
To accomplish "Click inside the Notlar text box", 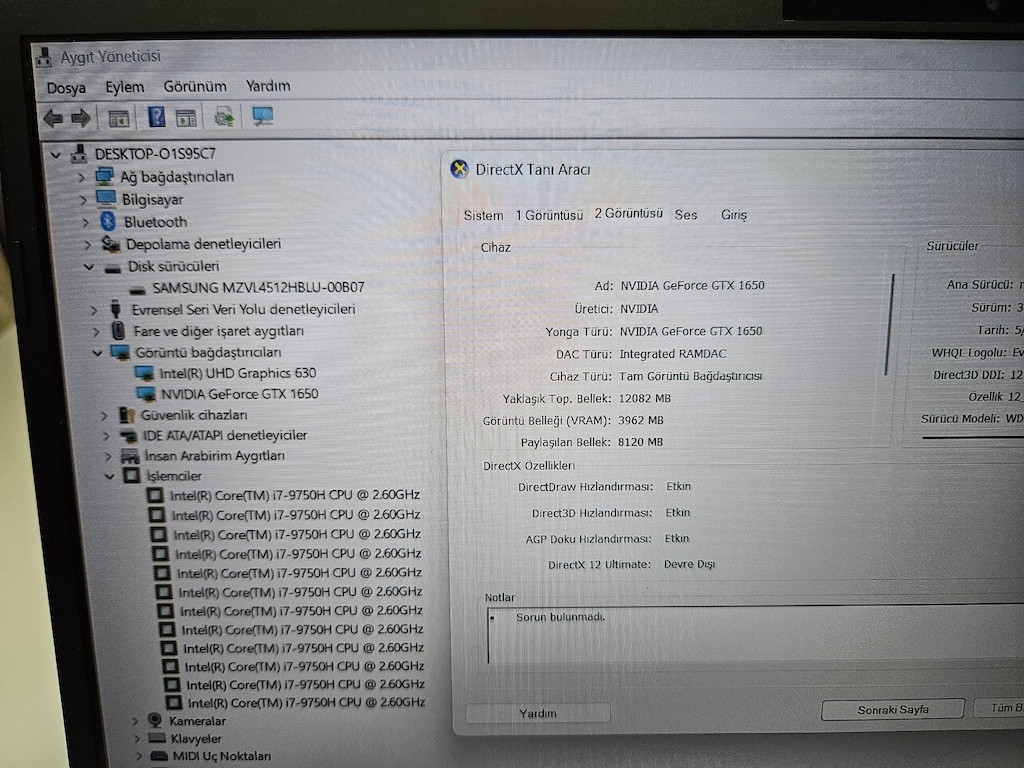I will pyautogui.click(x=755, y=635).
